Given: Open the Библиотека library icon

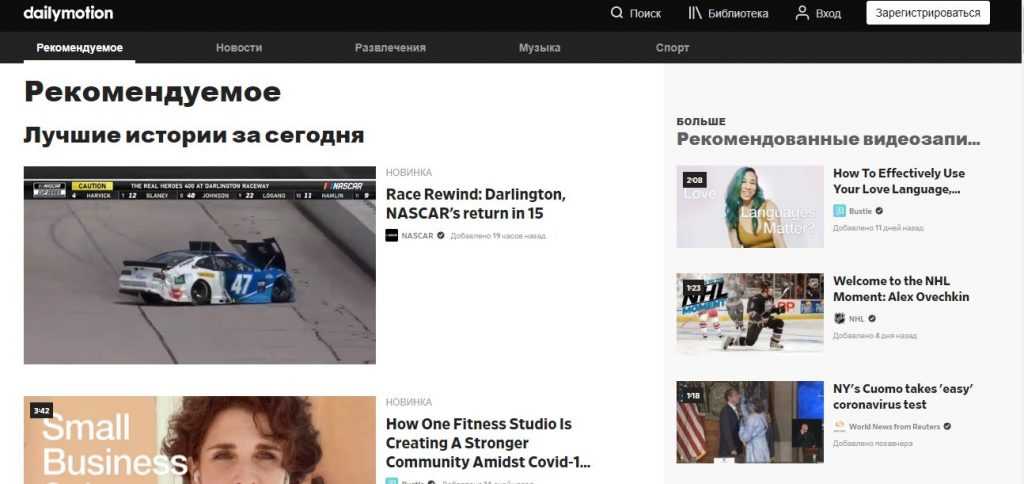Looking at the screenshot, I should click(695, 14).
